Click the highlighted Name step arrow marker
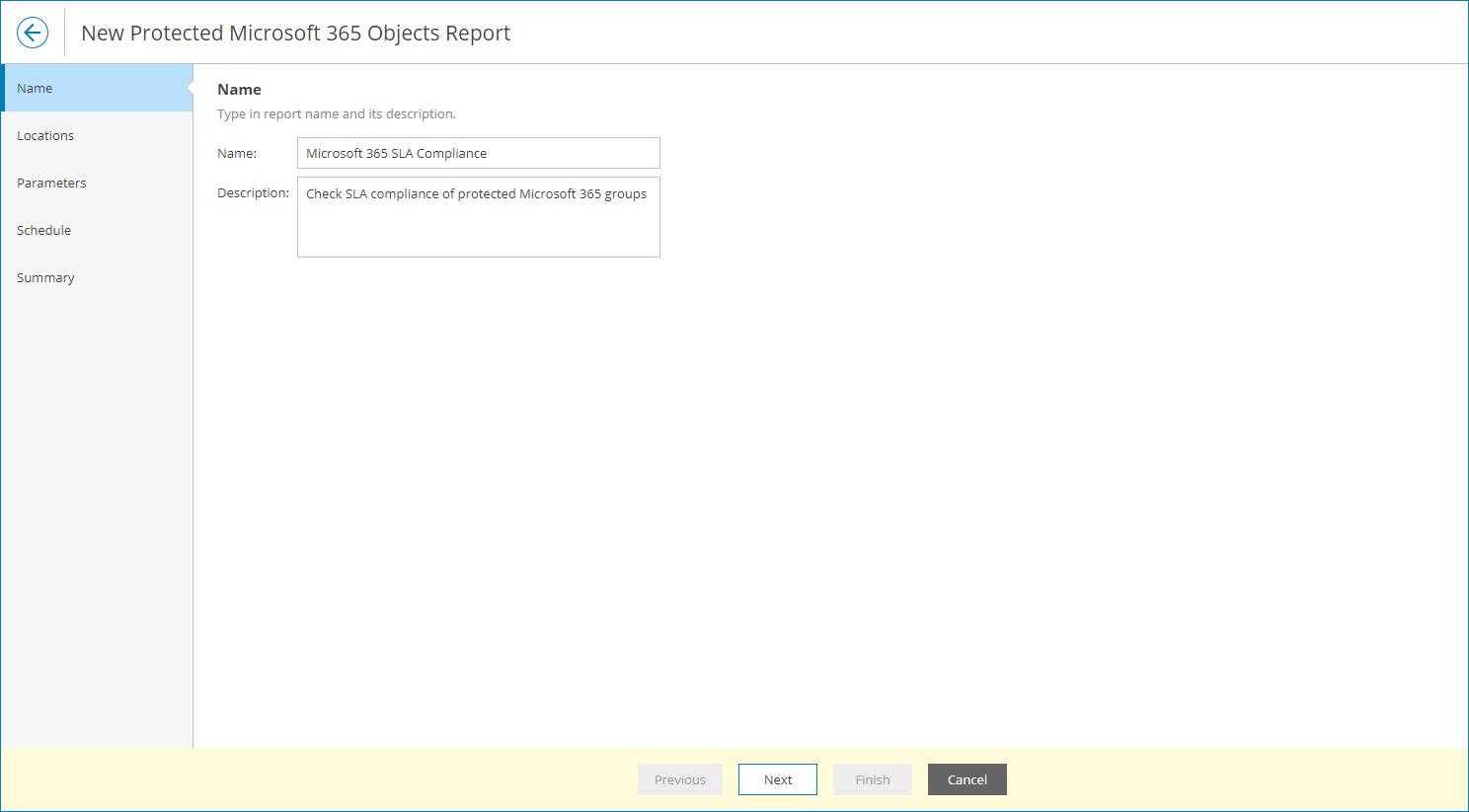The image size is (1469, 812). tap(191, 88)
